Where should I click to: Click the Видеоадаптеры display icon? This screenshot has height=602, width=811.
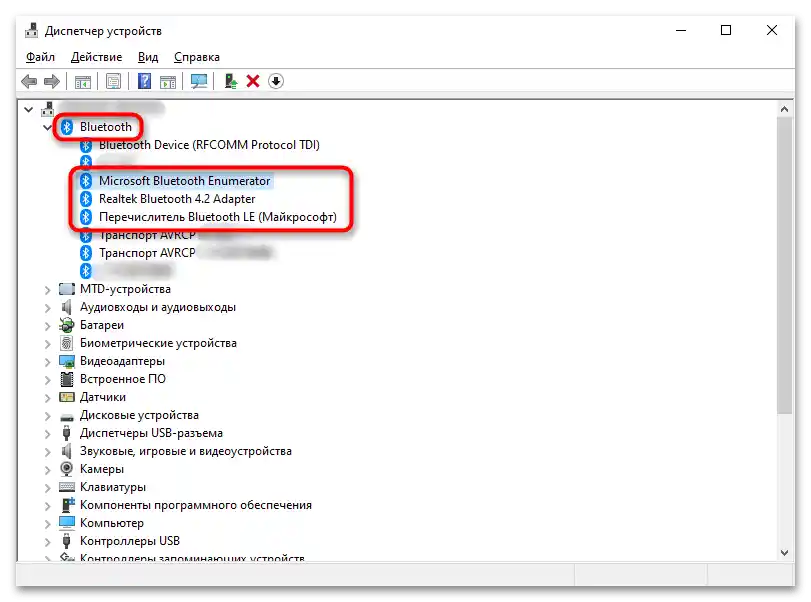point(67,361)
